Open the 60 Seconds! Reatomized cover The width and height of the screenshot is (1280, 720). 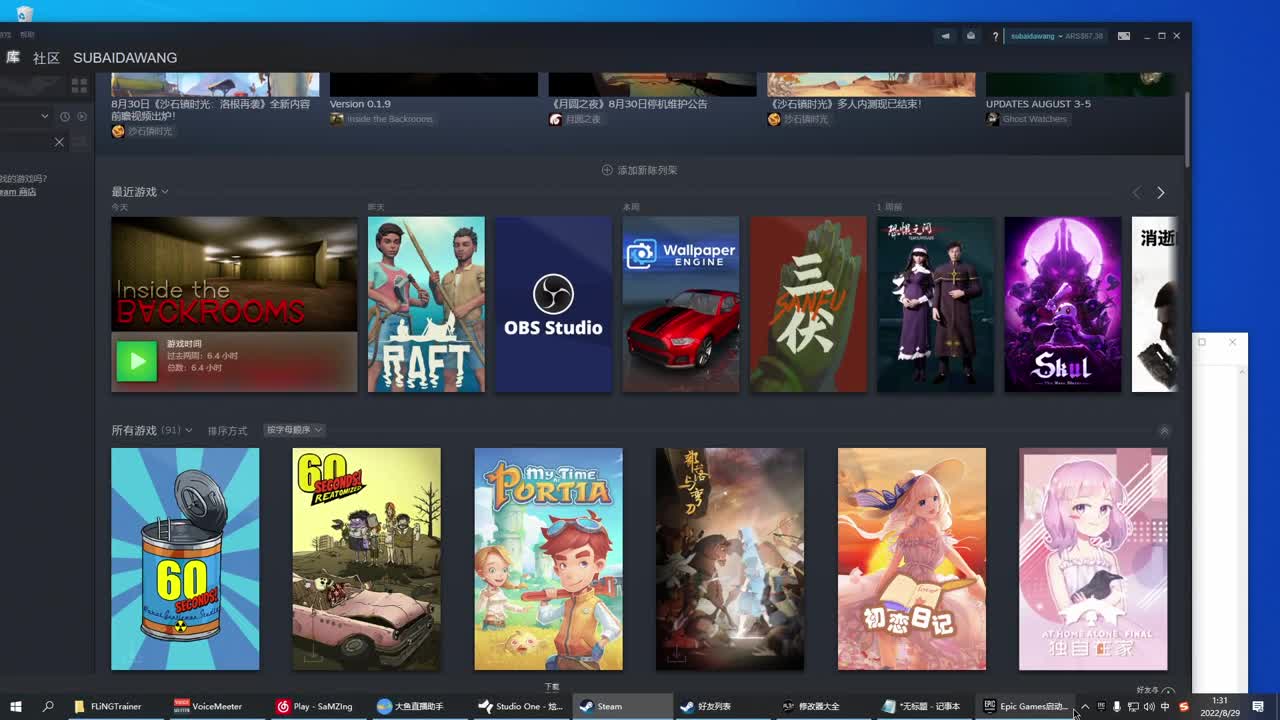(366, 559)
